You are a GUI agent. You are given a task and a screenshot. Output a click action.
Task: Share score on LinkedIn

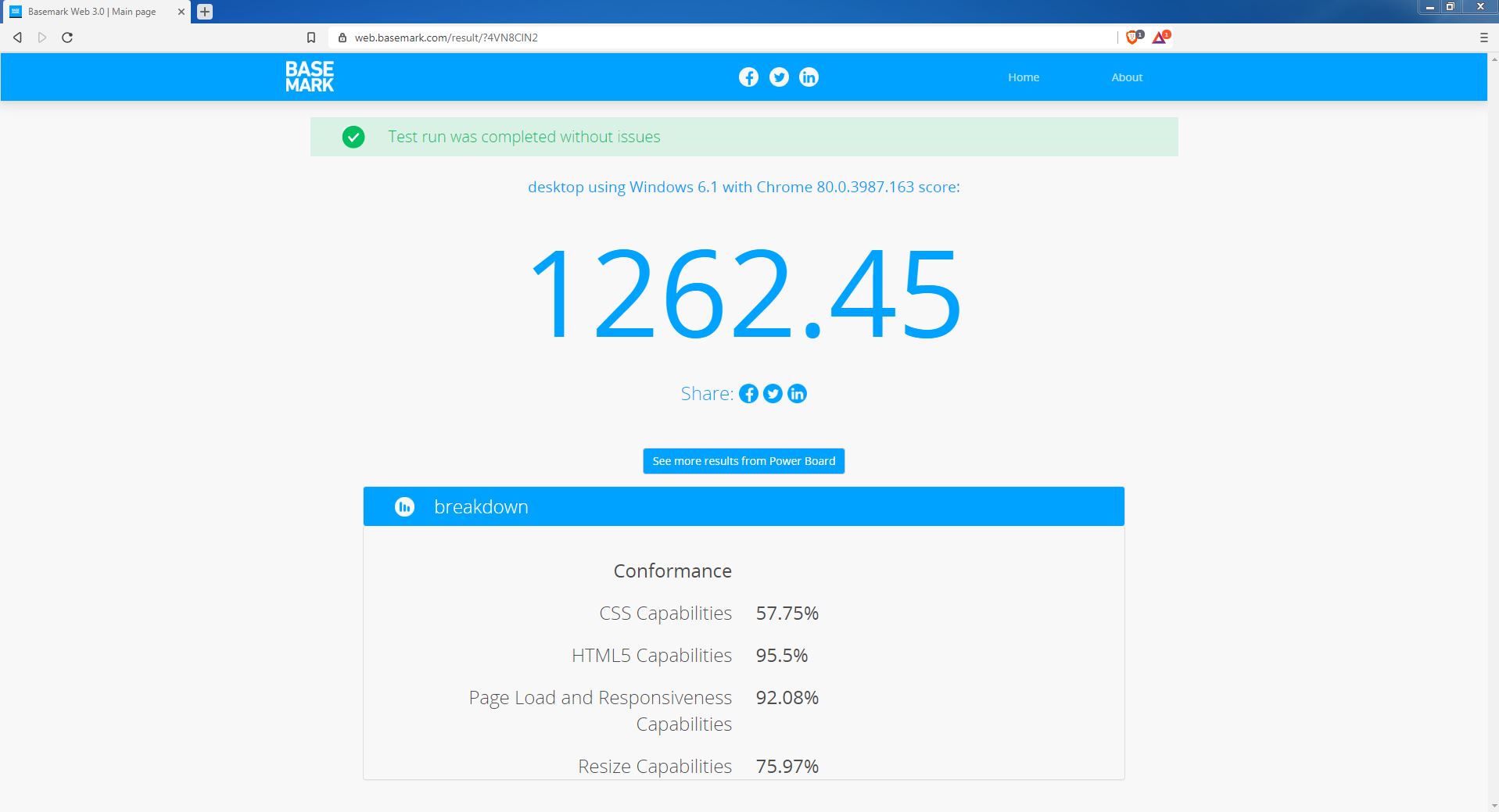tap(797, 394)
